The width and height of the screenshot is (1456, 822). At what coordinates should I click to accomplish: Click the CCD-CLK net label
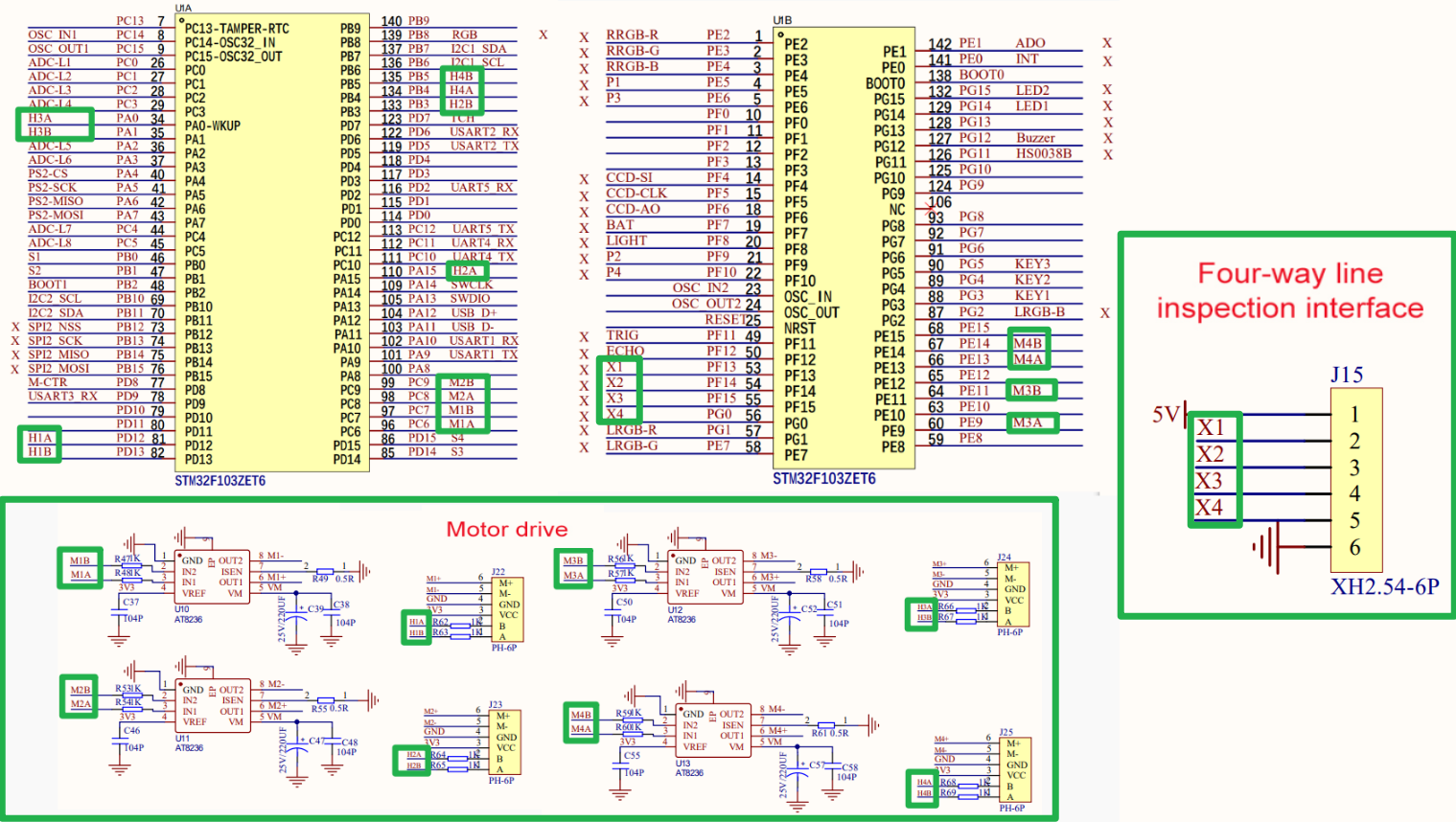(x=636, y=194)
